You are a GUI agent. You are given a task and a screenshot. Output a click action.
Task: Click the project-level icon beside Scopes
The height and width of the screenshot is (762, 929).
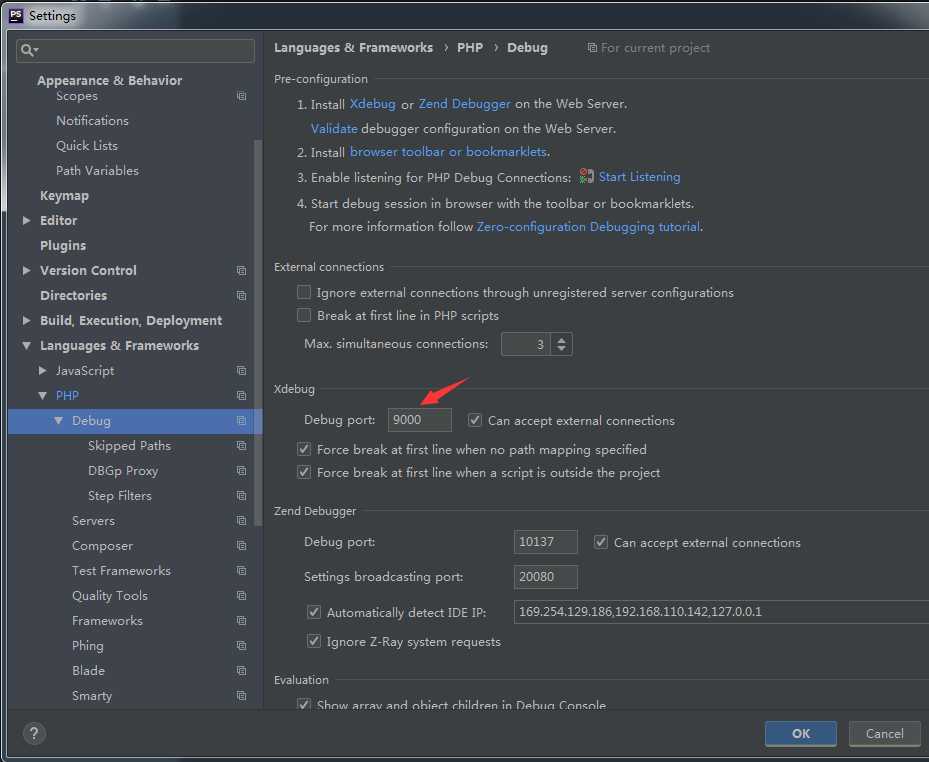tap(241, 96)
